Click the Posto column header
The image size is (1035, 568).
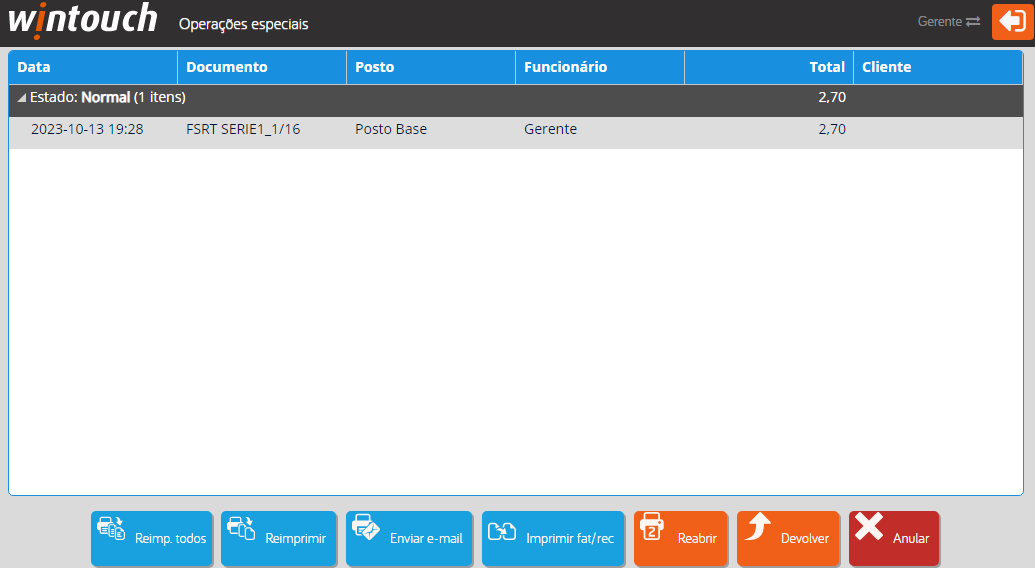tap(430, 67)
